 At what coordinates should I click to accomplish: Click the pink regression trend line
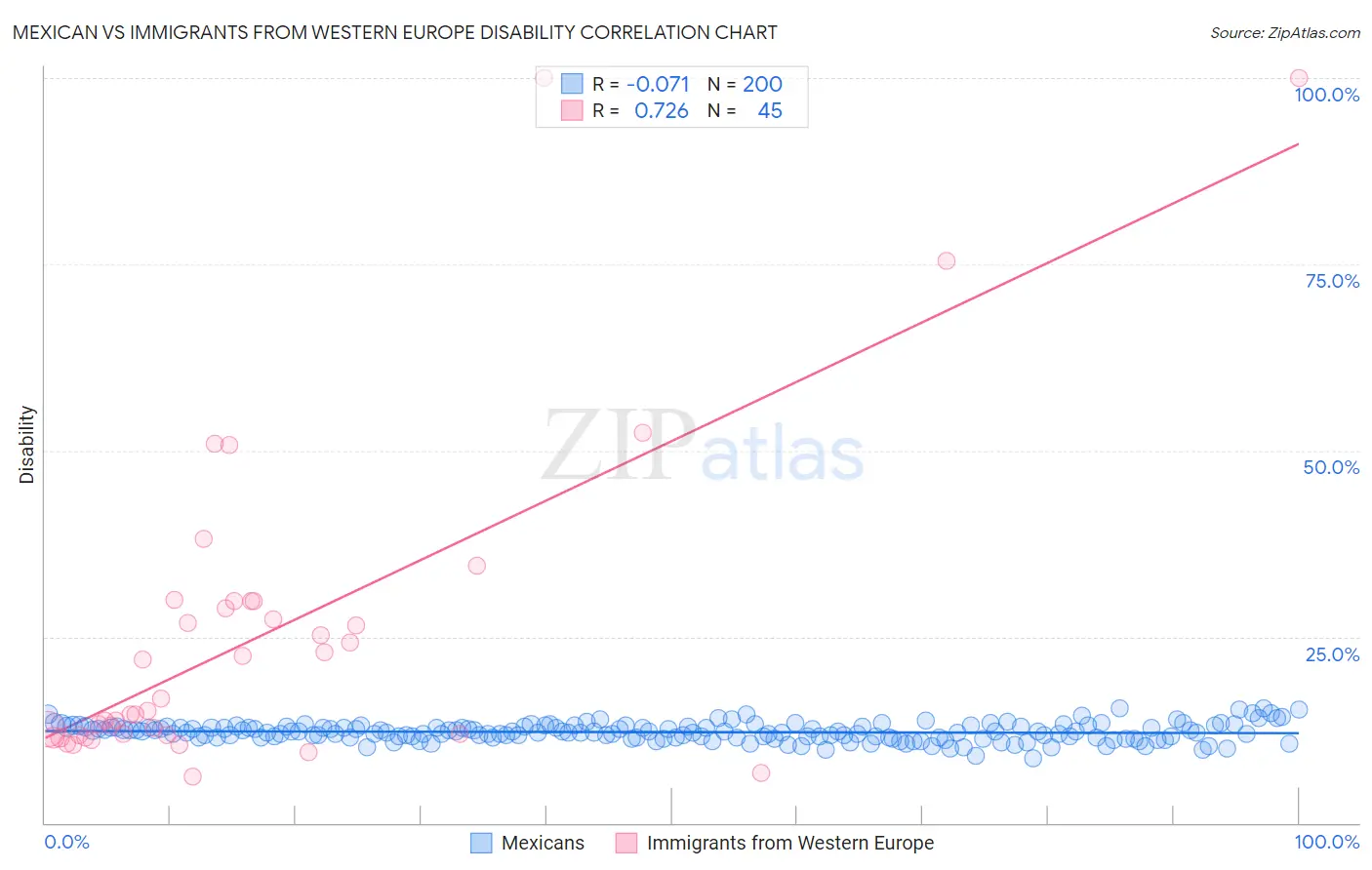point(671,439)
